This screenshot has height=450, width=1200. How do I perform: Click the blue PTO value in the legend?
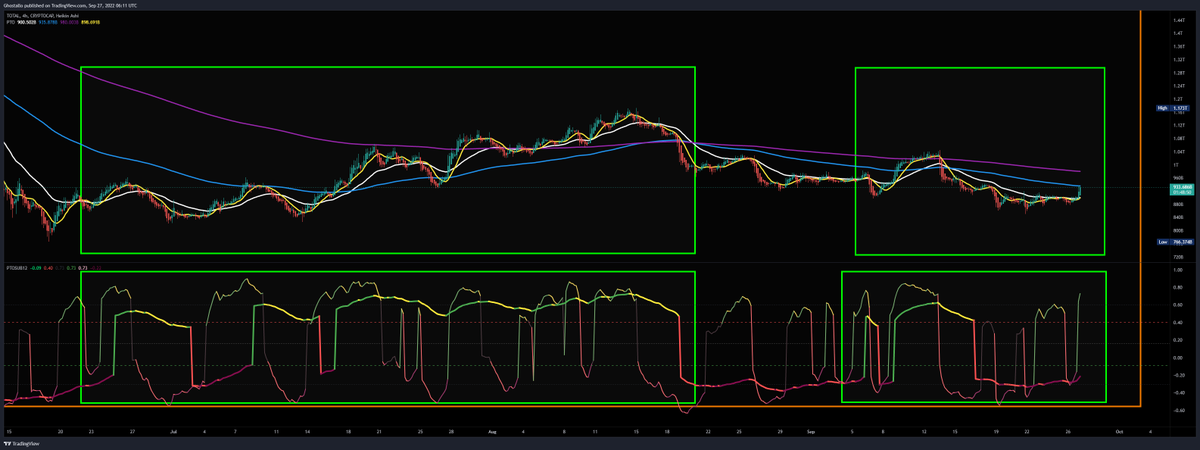tap(48, 22)
